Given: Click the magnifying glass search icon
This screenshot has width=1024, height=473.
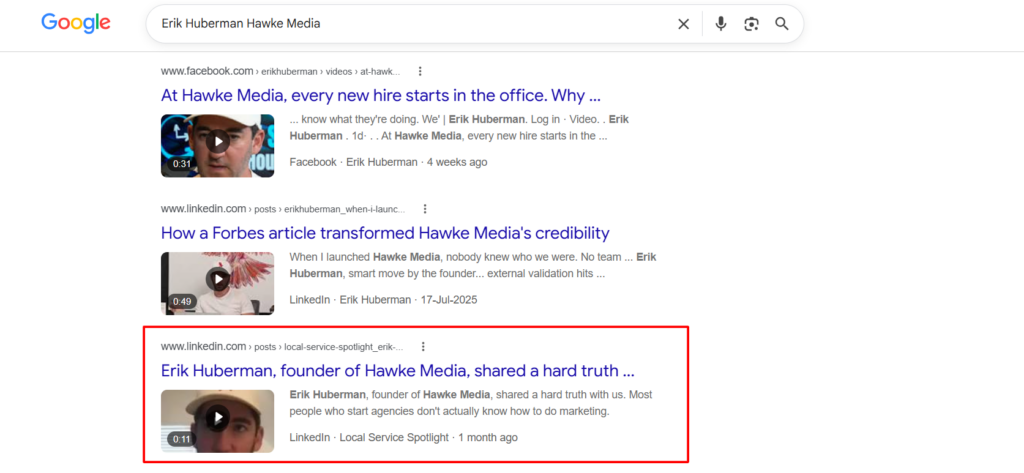Looking at the screenshot, I should coord(782,24).
